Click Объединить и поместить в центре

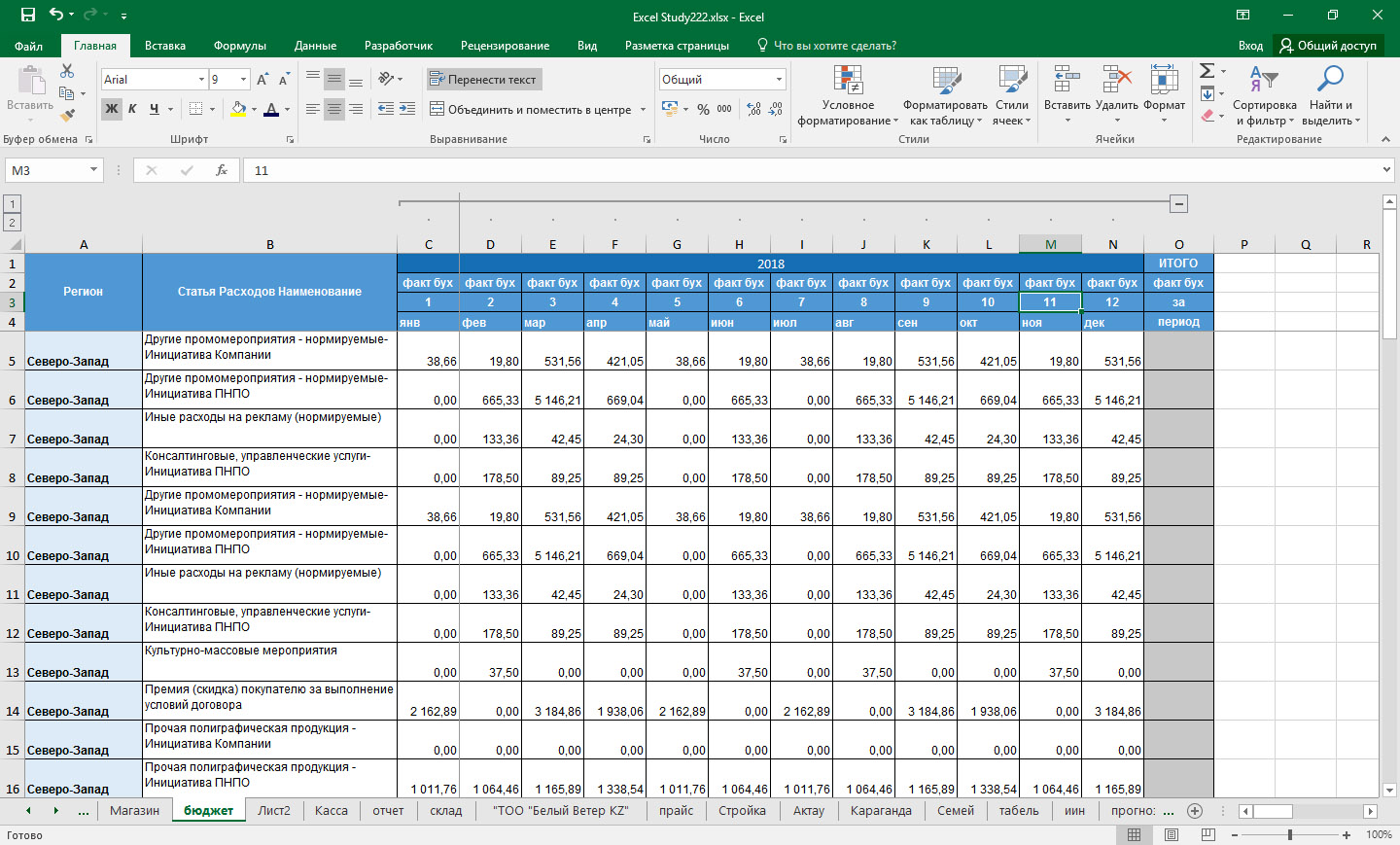tap(531, 110)
